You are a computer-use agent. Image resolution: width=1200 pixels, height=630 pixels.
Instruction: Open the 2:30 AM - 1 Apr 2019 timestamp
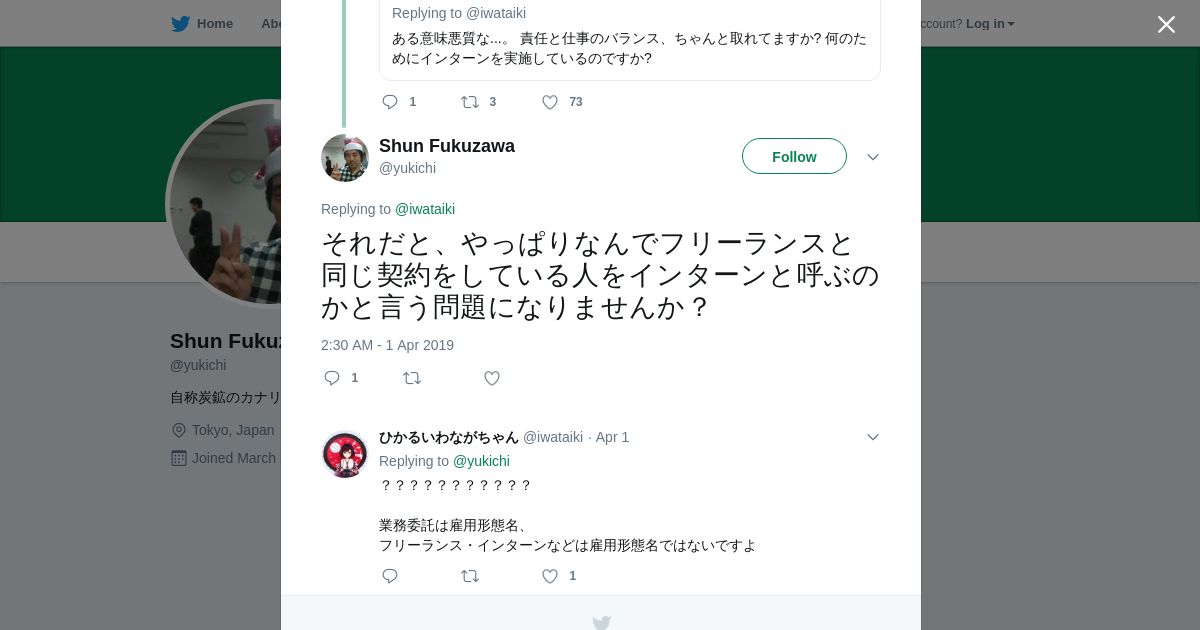387,345
